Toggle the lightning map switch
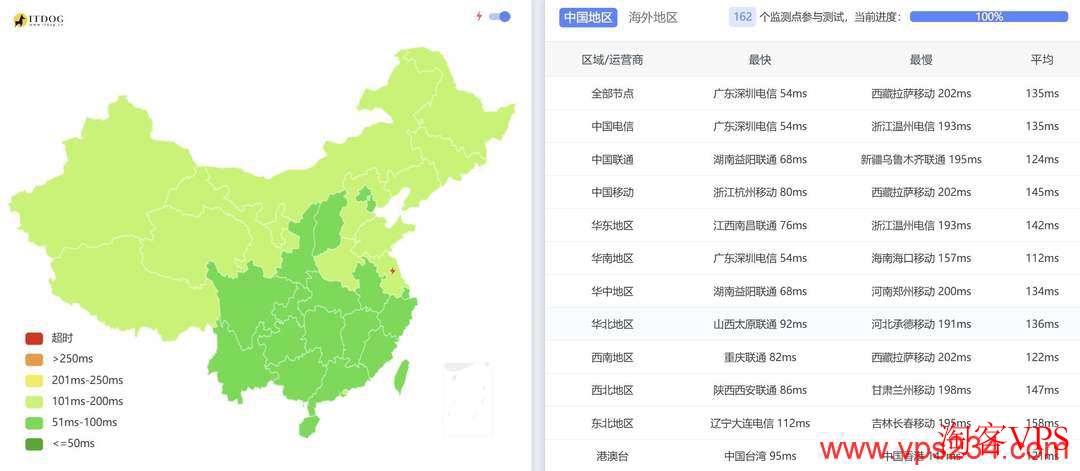The height and width of the screenshot is (471, 1080). [x=499, y=17]
